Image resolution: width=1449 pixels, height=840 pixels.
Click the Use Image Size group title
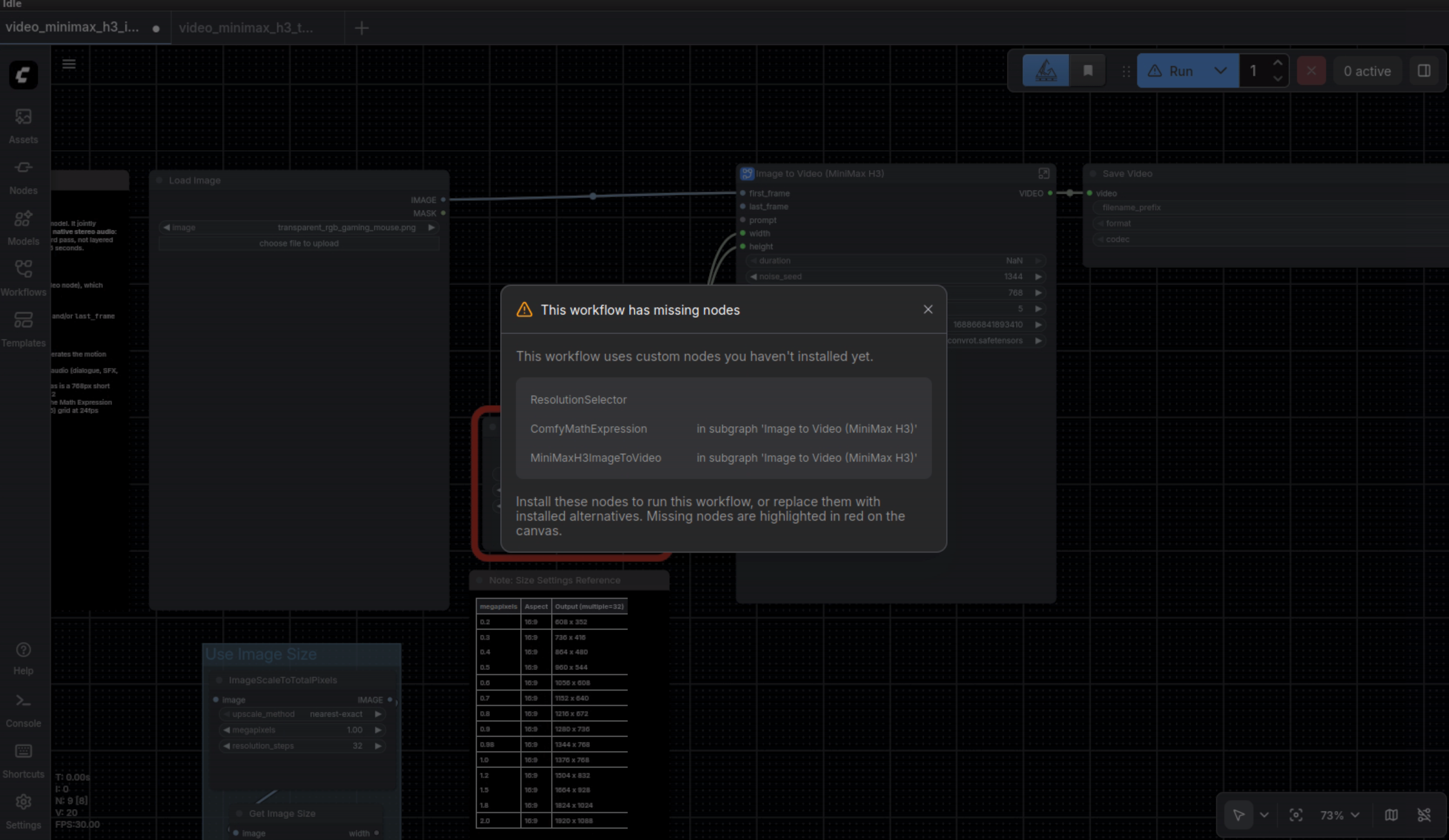(x=261, y=654)
